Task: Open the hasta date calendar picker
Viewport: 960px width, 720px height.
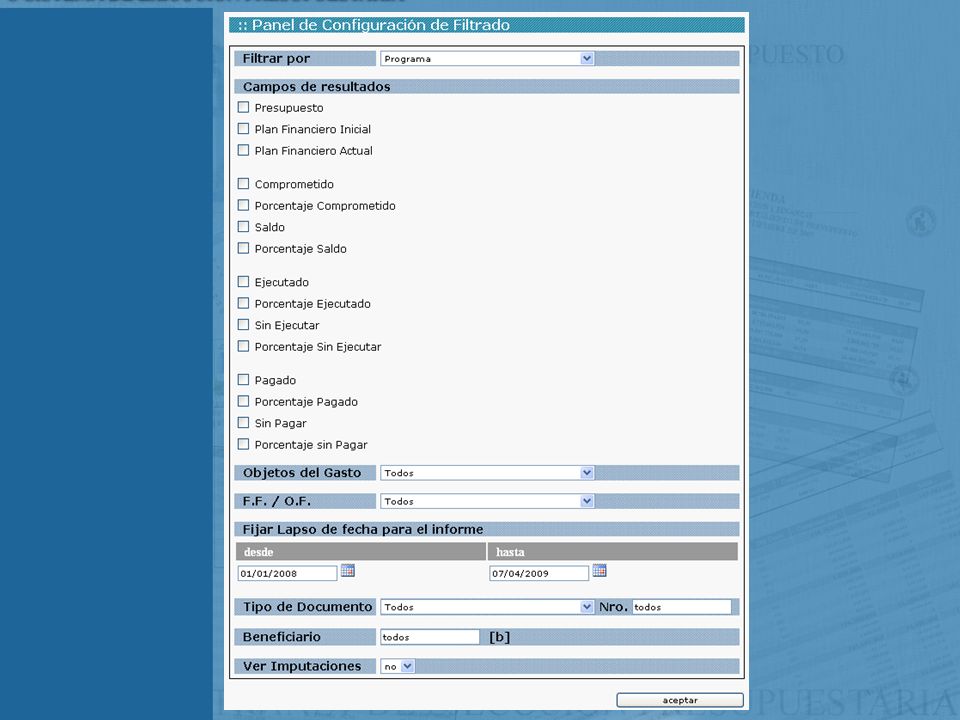Action: click(599, 571)
